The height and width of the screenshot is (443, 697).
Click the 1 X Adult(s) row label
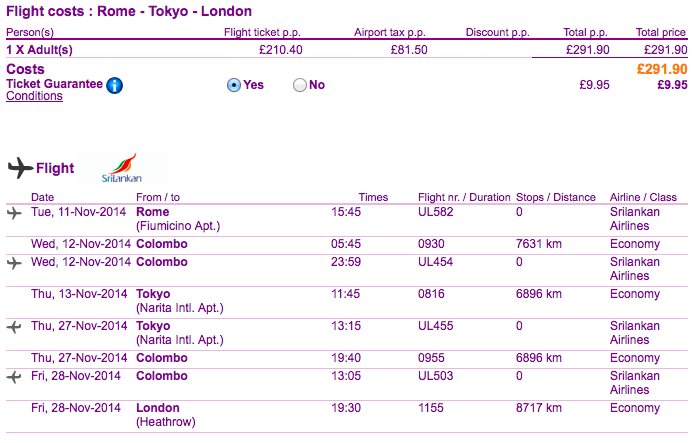[x=39, y=50]
